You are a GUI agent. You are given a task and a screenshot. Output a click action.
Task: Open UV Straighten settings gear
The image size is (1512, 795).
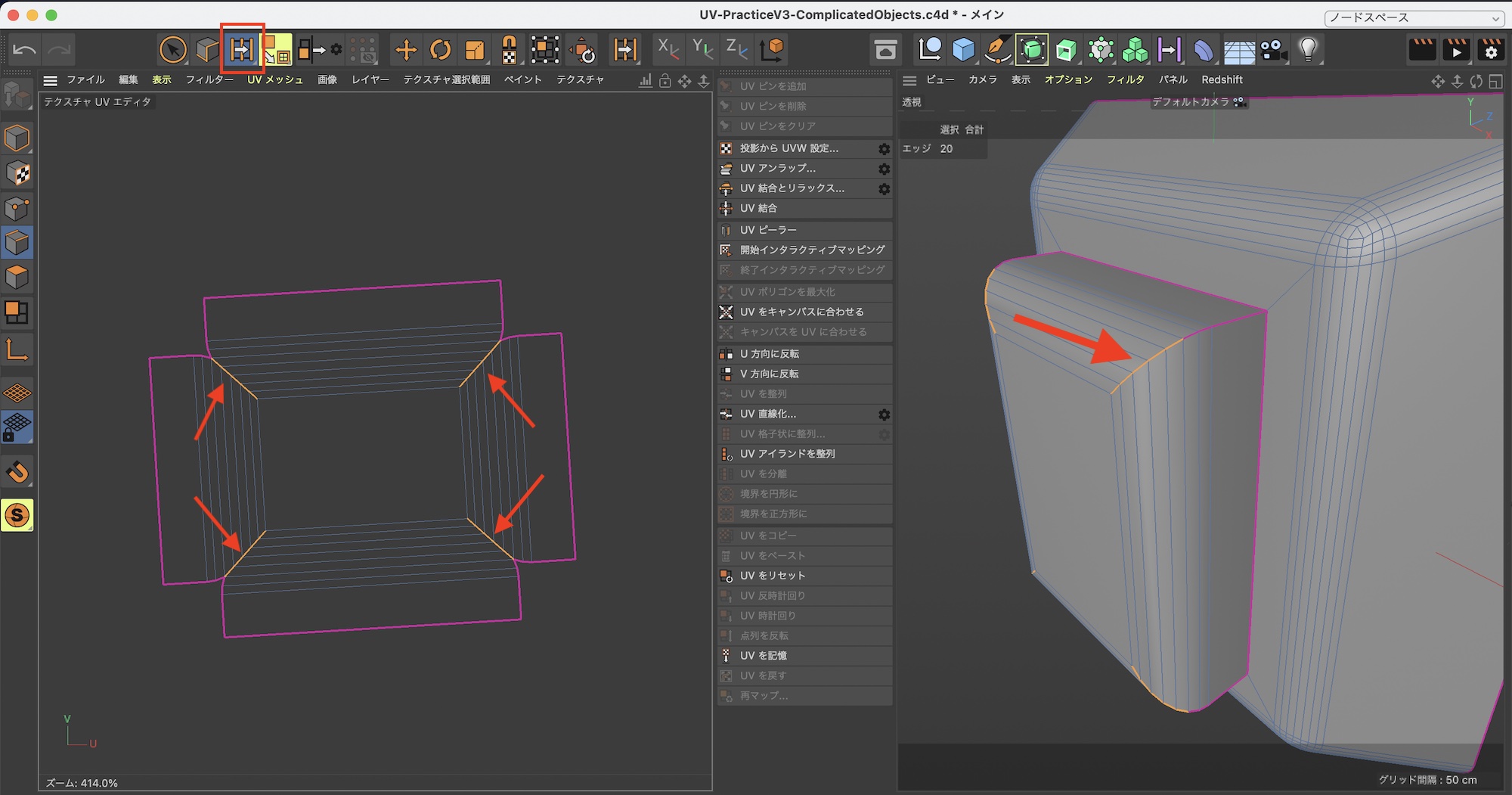click(884, 415)
